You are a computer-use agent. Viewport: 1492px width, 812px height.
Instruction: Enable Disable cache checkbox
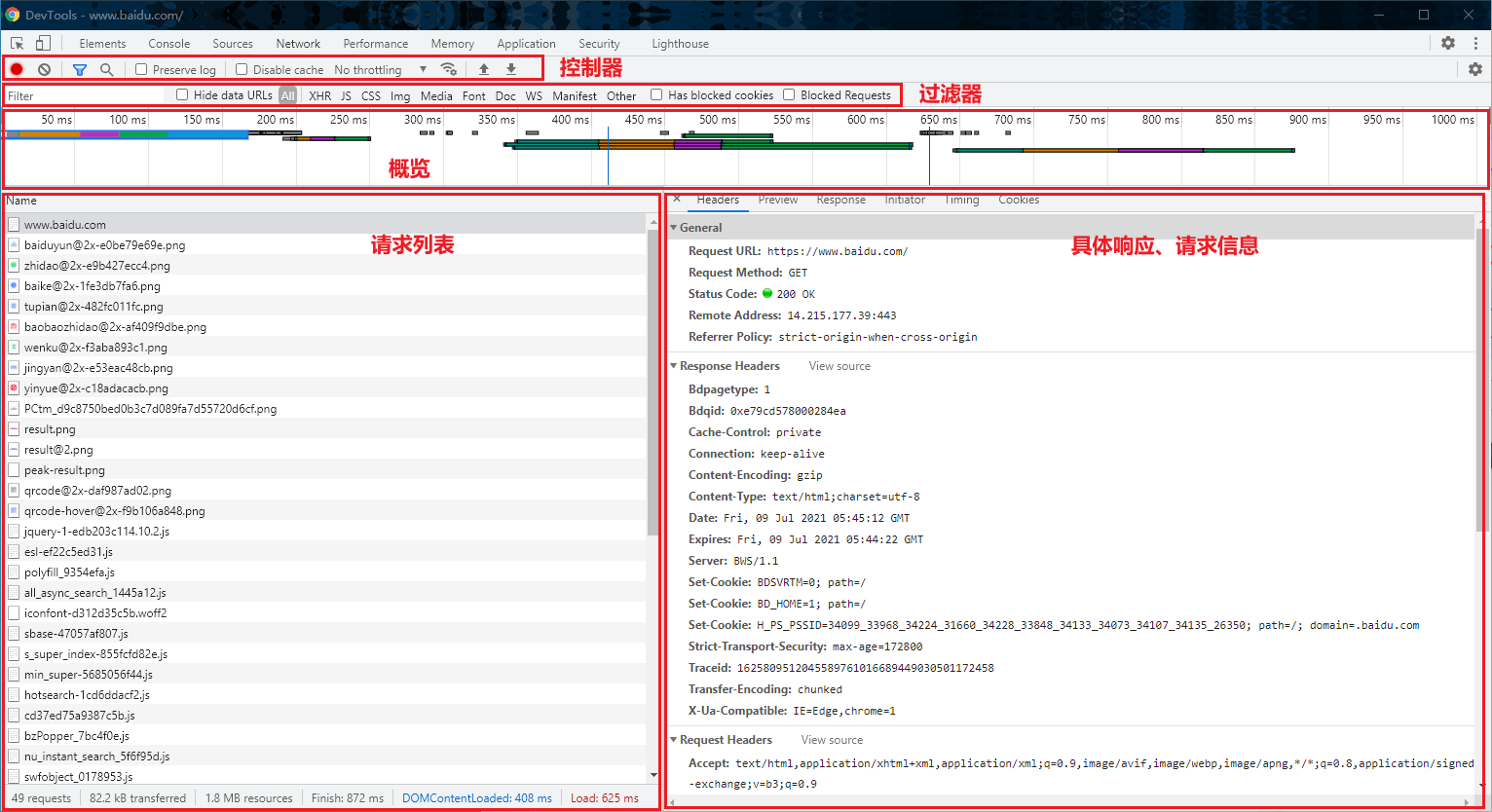click(242, 69)
